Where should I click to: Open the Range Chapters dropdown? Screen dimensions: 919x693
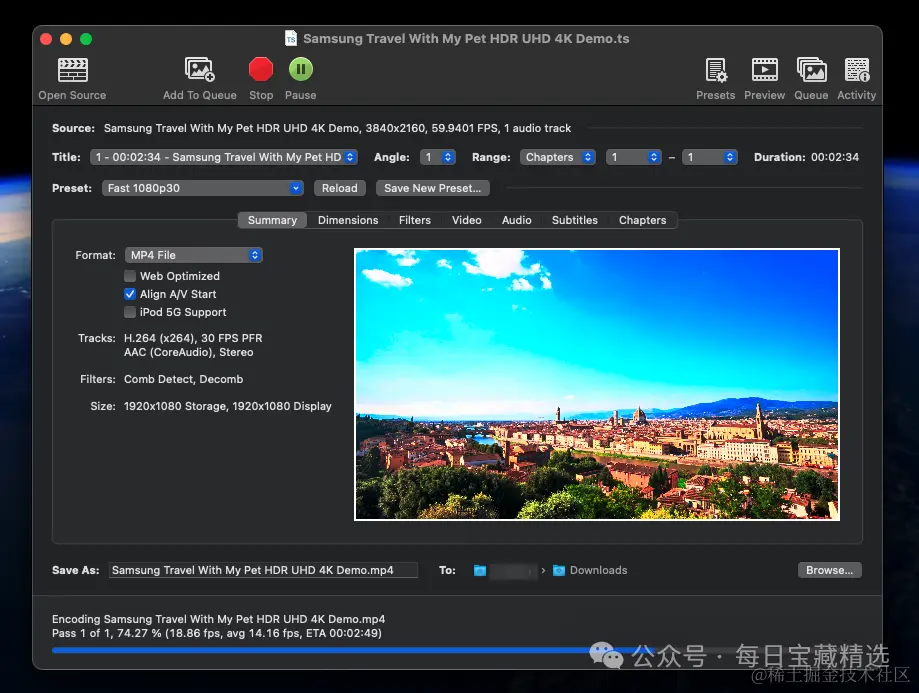click(557, 157)
